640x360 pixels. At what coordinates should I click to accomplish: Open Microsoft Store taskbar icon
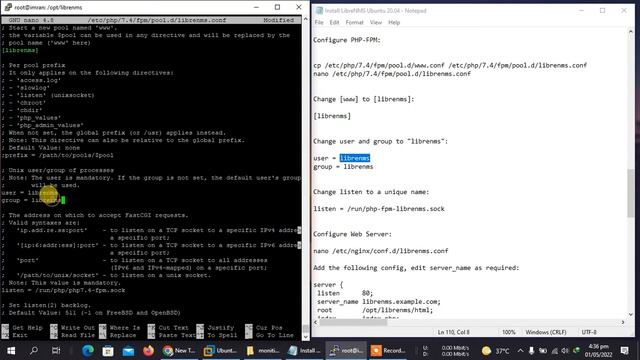click(x=108, y=351)
